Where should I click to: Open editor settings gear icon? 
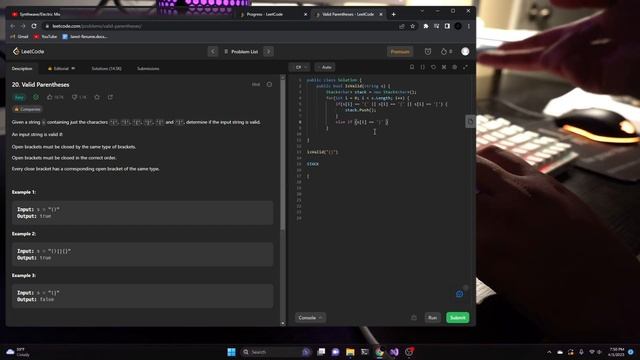454,67
